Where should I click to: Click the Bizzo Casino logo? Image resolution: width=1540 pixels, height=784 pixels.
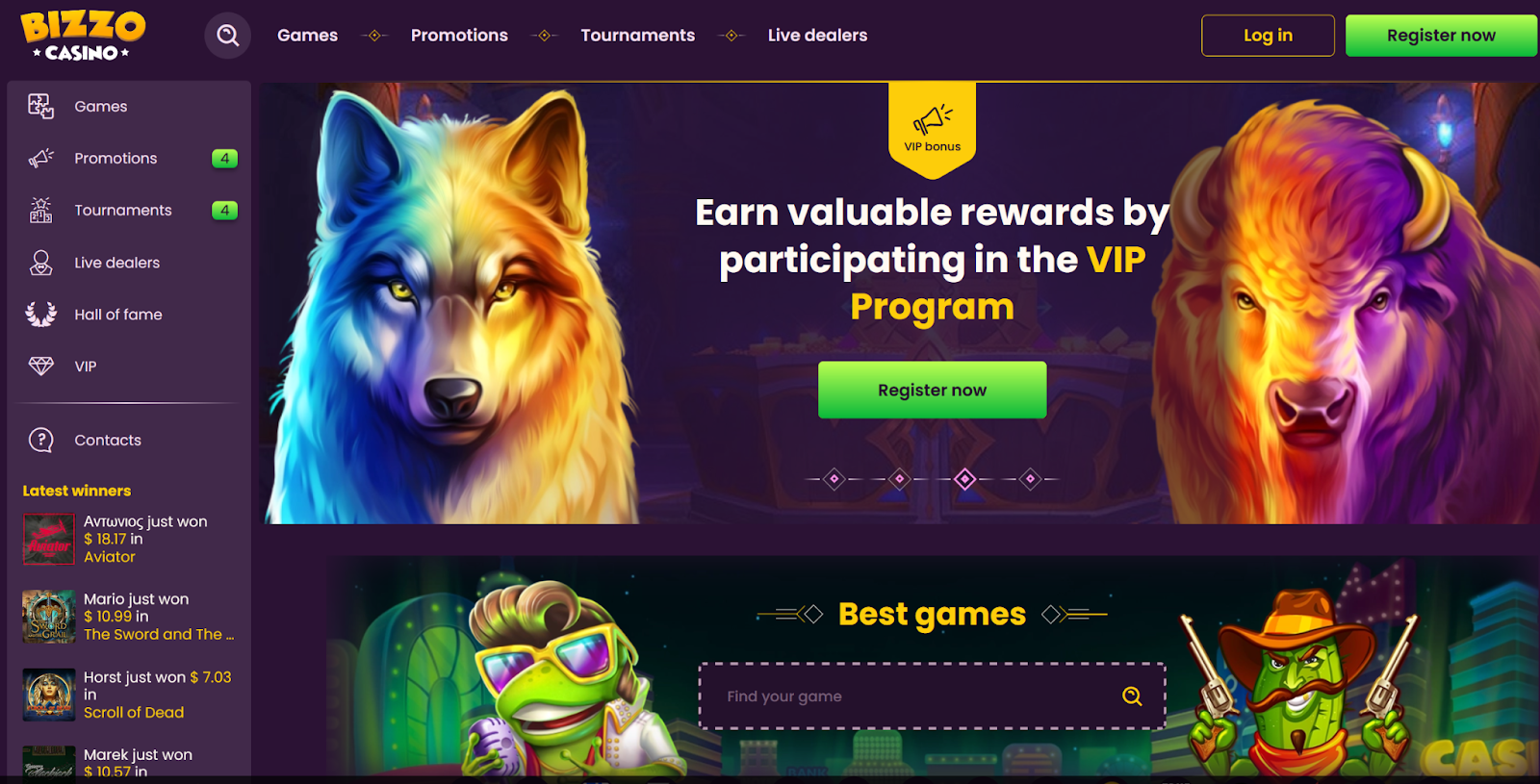[83, 37]
